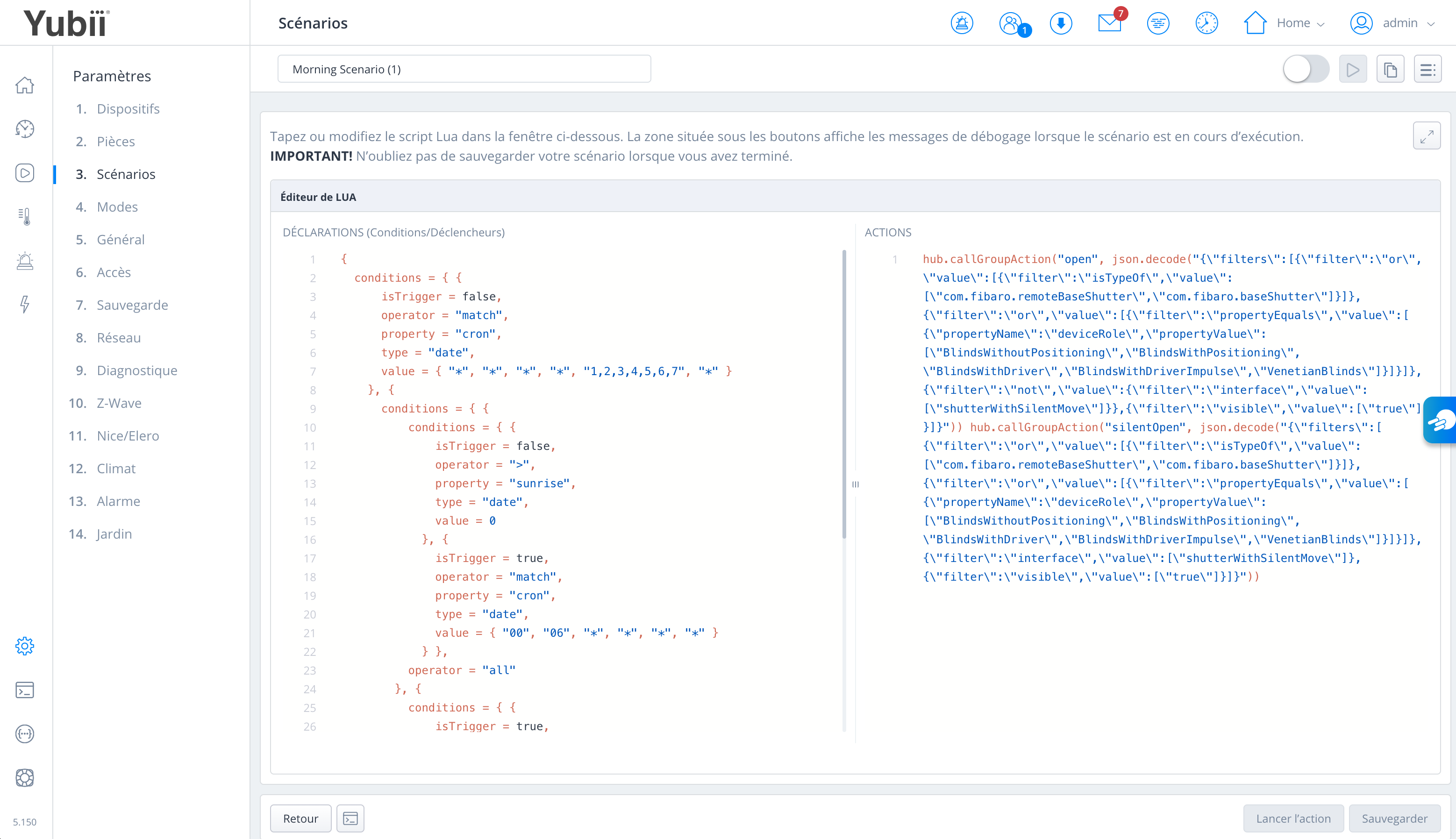
Task: Open the chat bubble sidebar icon
Action: coord(25,733)
